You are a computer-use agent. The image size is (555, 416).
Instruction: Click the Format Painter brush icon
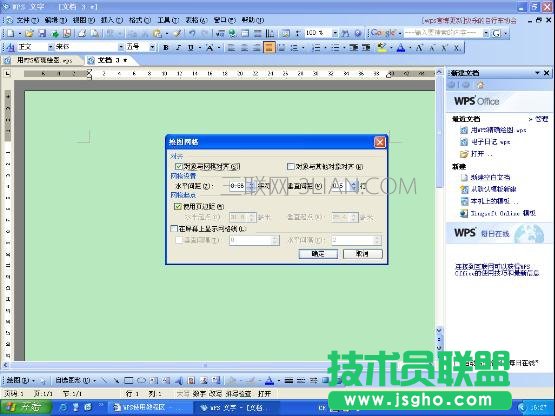177,33
